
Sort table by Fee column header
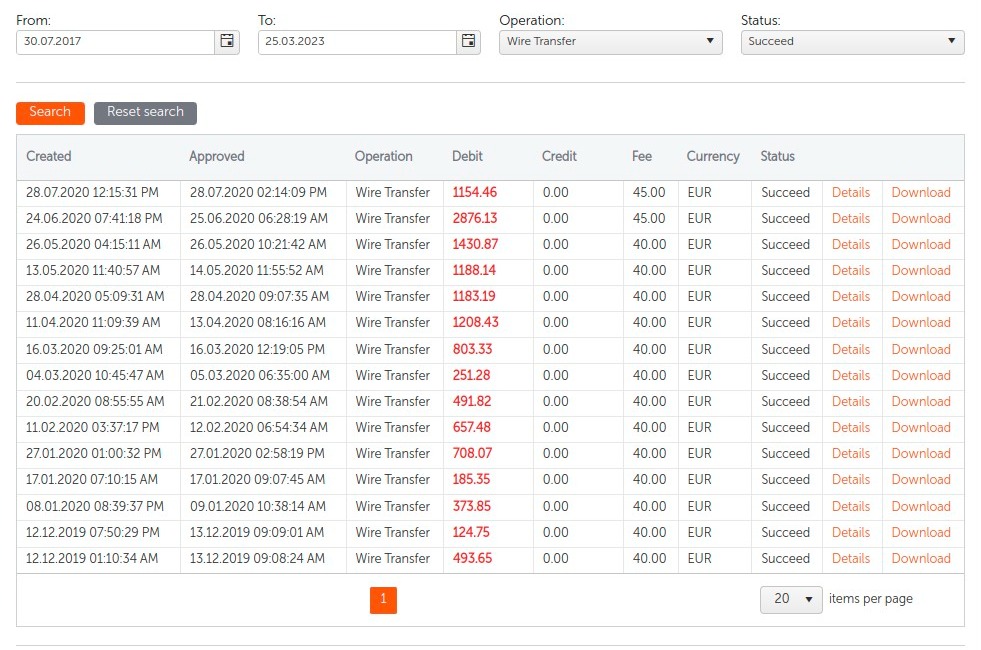click(x=642, y=157)
